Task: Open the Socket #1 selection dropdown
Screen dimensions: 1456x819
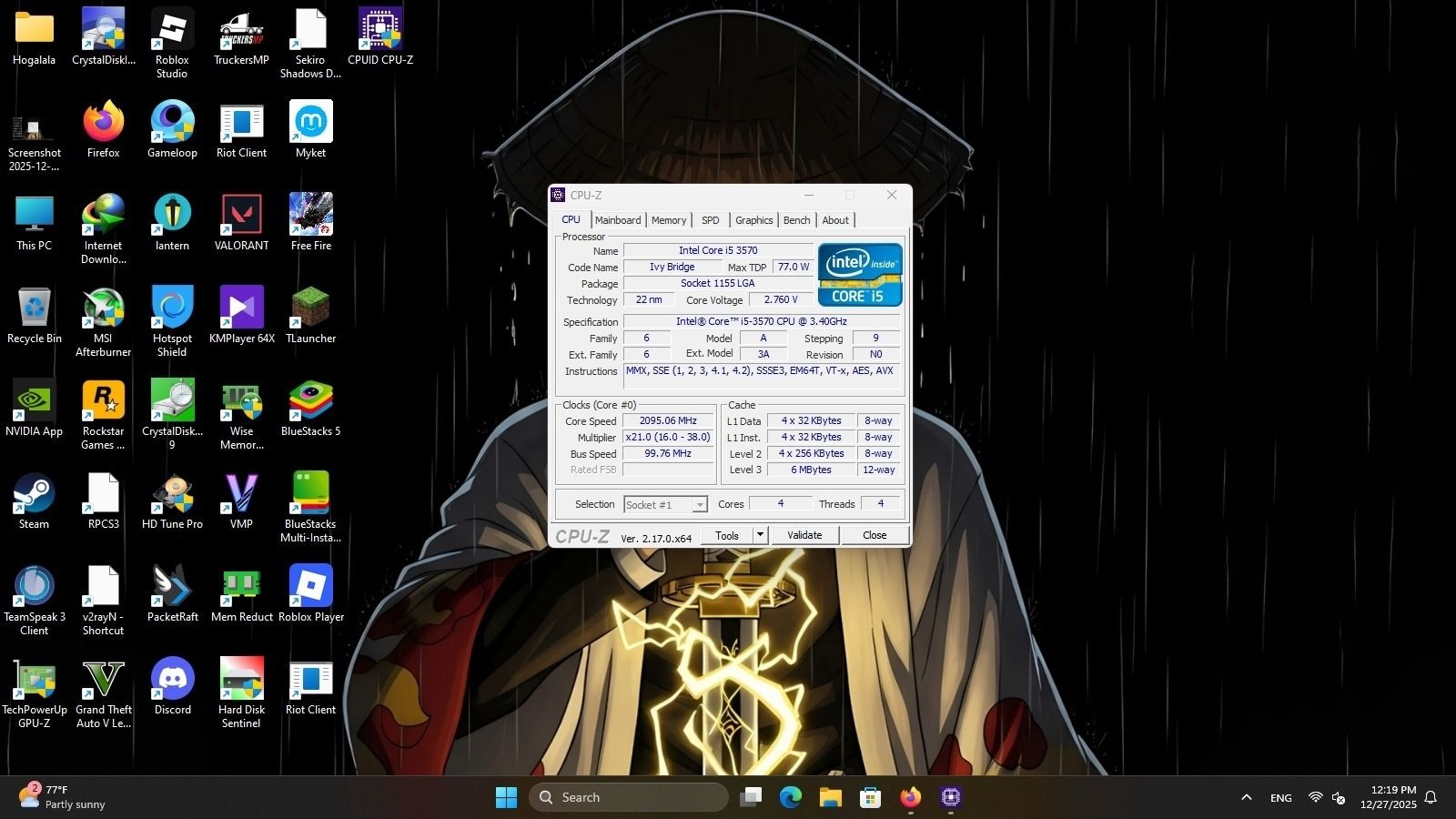Action: [665, 504]
